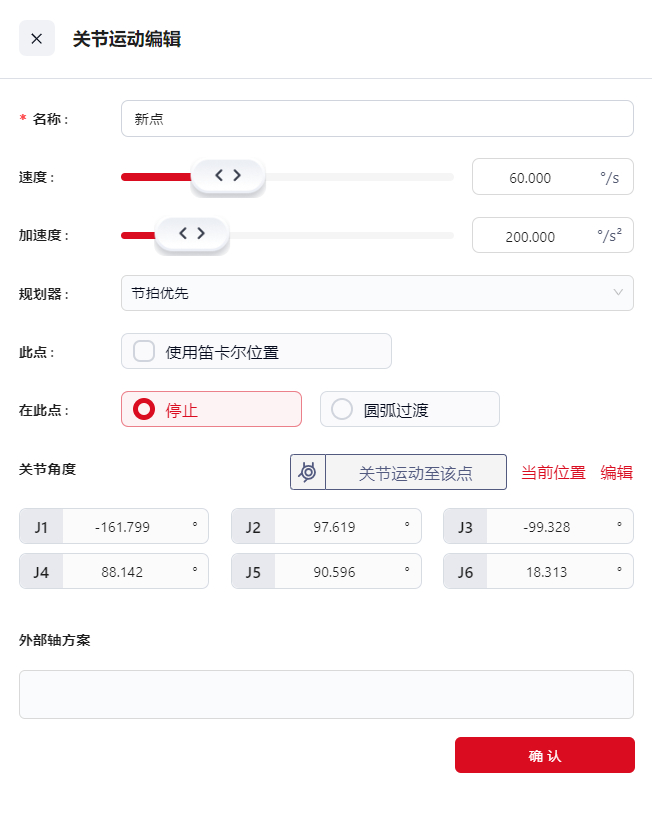Click the 速度 slider handle

pyautogui.click(x=228, y=176)
